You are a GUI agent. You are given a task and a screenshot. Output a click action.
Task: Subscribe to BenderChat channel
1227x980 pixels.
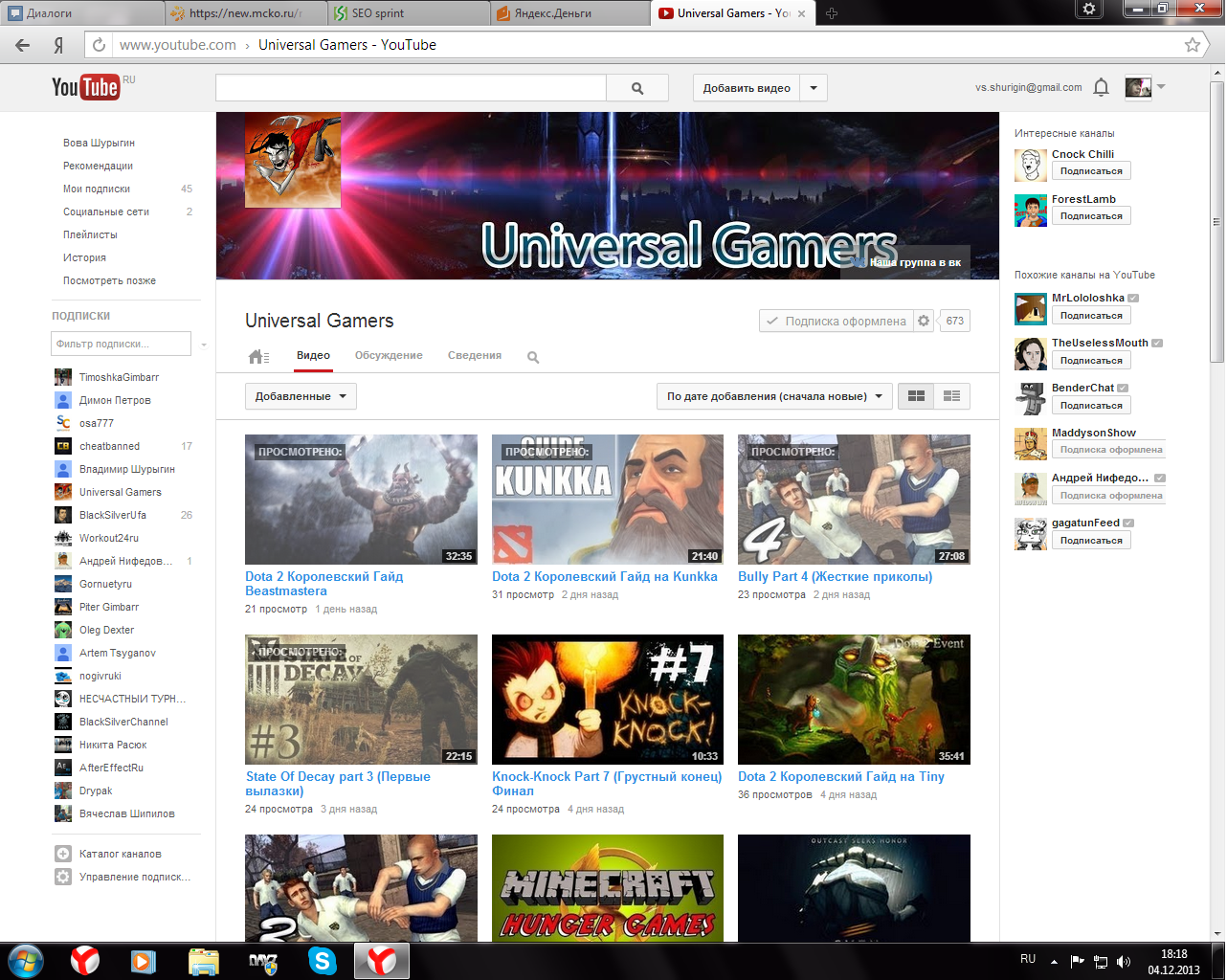coord(1091,406)
